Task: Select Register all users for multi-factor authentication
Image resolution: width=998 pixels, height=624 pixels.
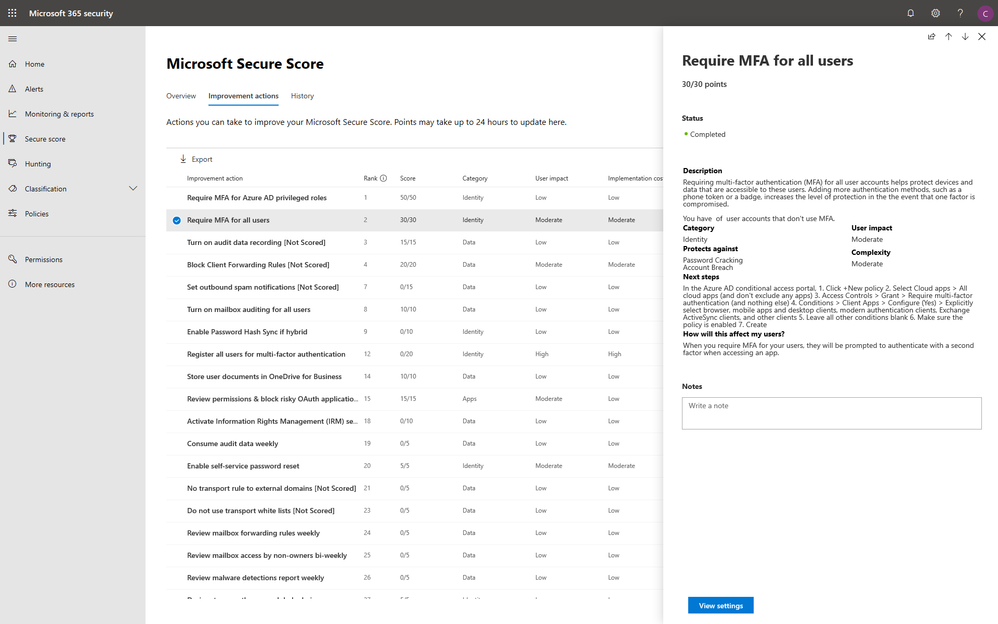Action: (x=414, y=354)
